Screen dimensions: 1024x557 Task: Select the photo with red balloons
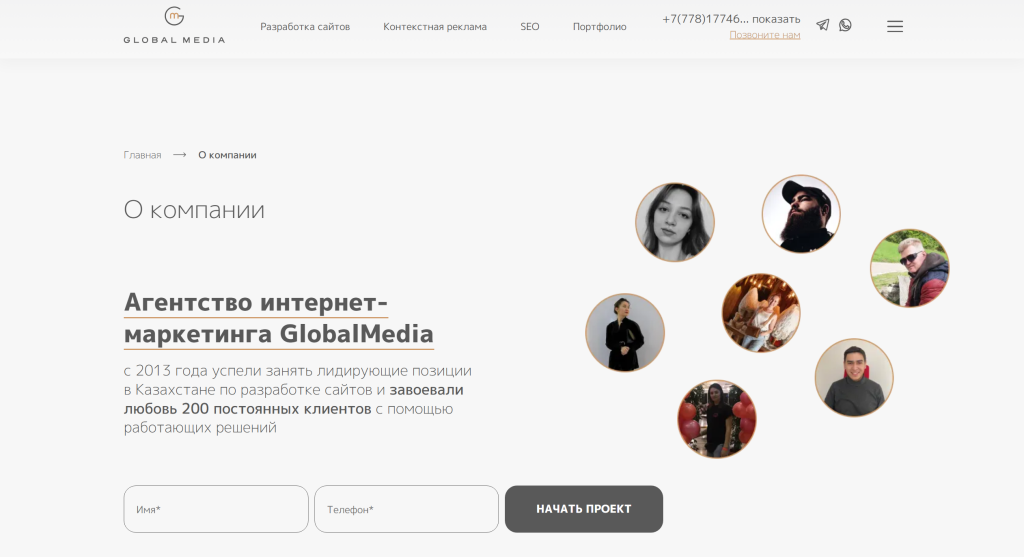[717, 419]
